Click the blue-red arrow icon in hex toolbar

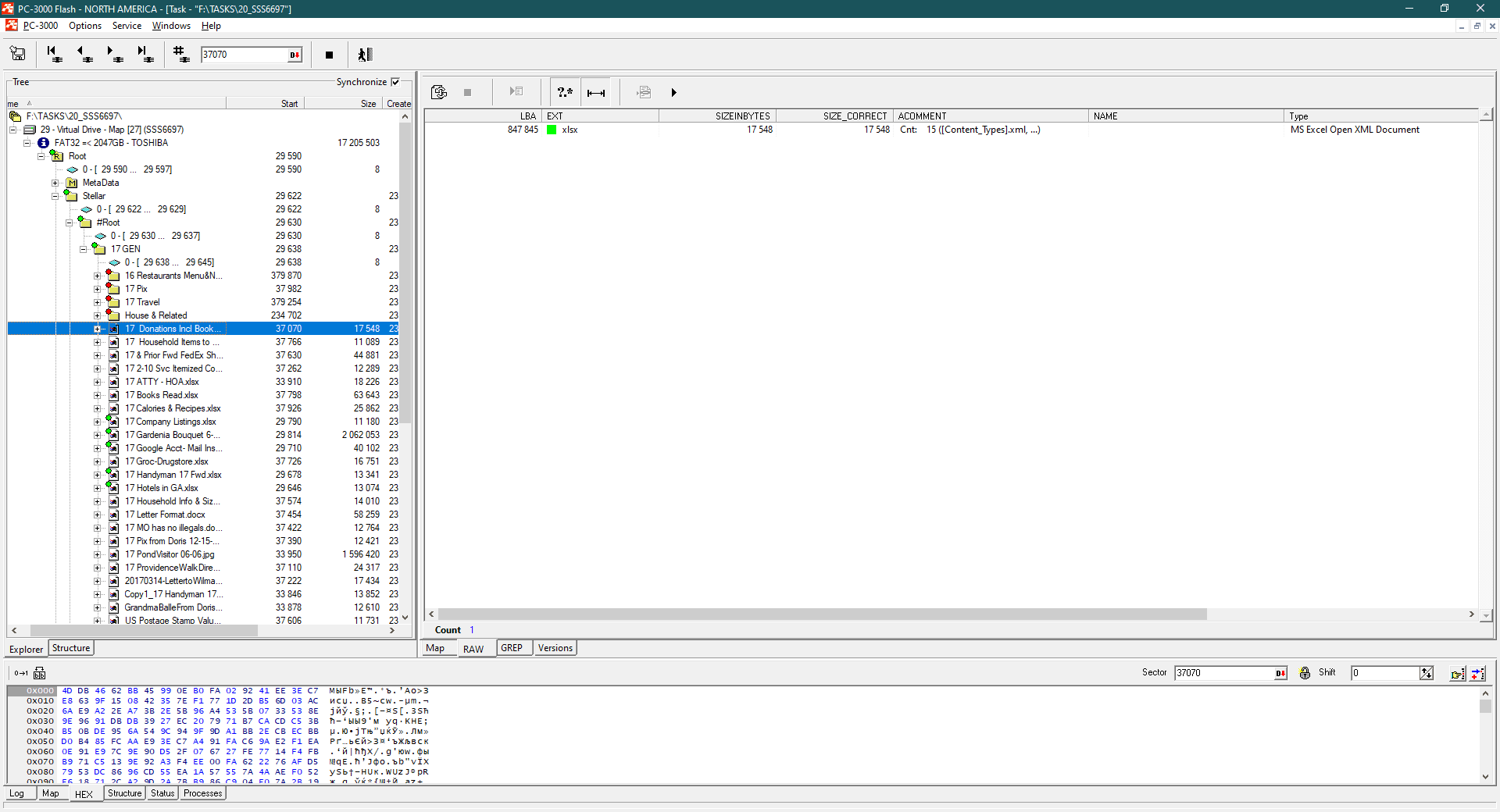coord(1478,673)
